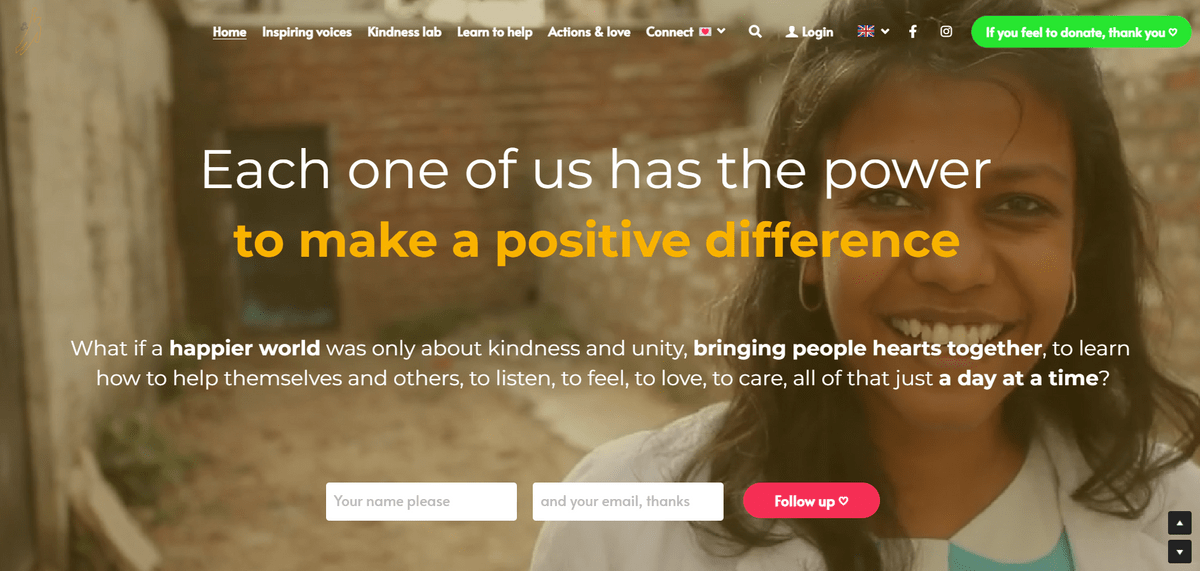Click the pink Follow up button
This screenshot has height=571, width=1200.
click(x=811, y=501)
